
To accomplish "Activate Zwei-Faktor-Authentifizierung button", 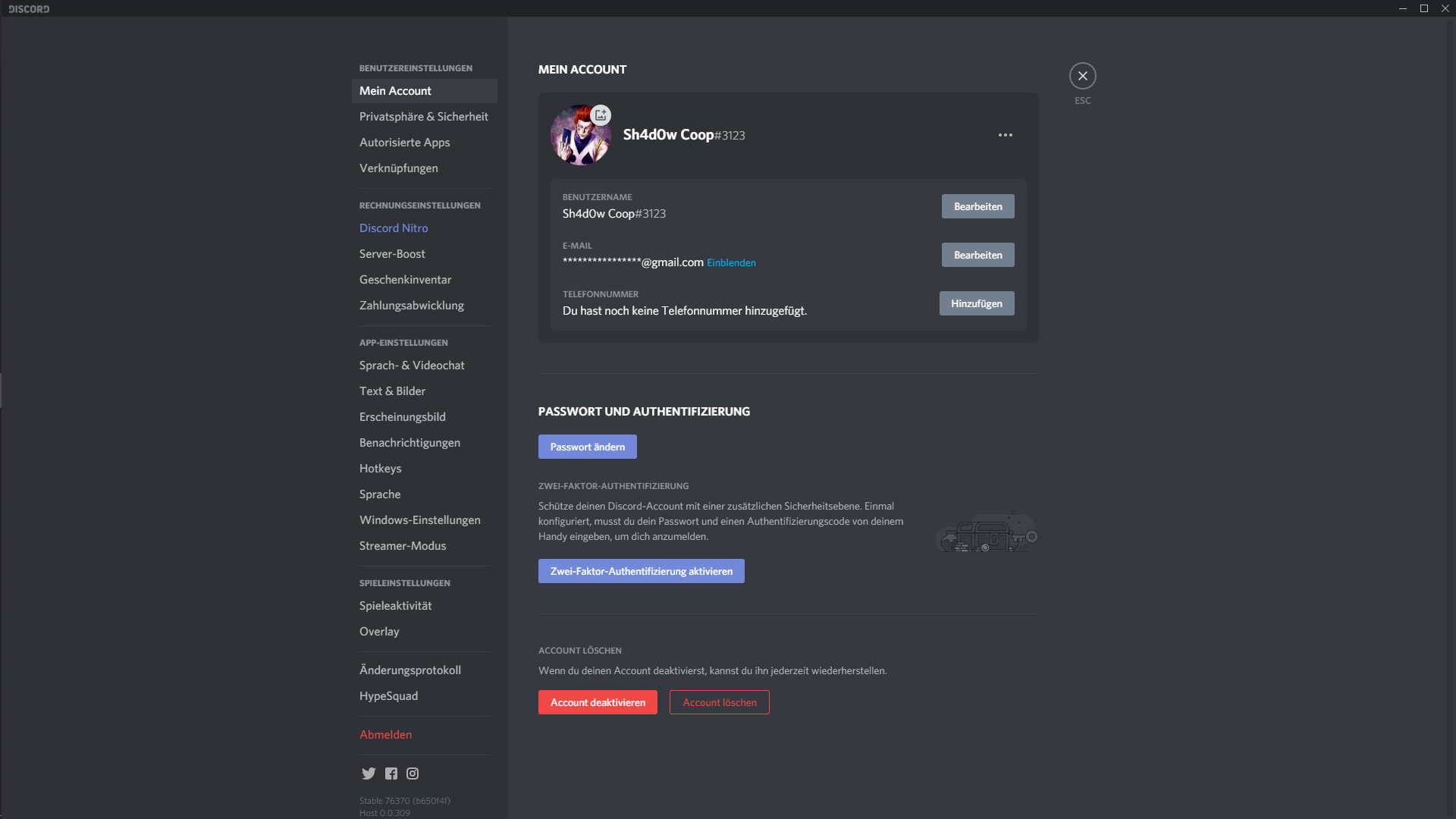I will click(x=641, y=571).
